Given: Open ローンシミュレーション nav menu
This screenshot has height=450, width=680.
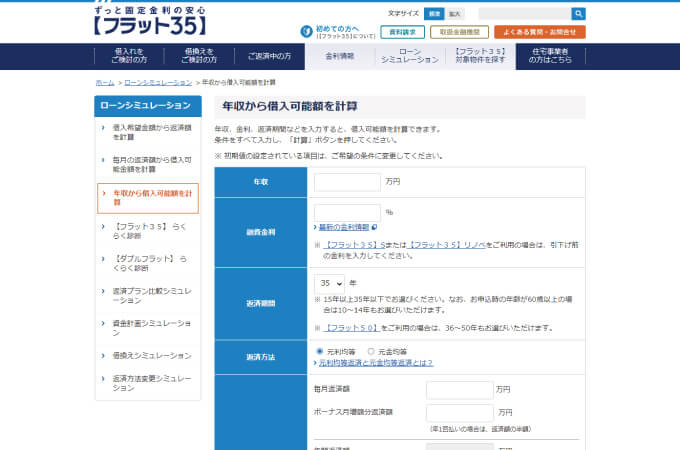Looking at the screenshot, I should point(410,56).
